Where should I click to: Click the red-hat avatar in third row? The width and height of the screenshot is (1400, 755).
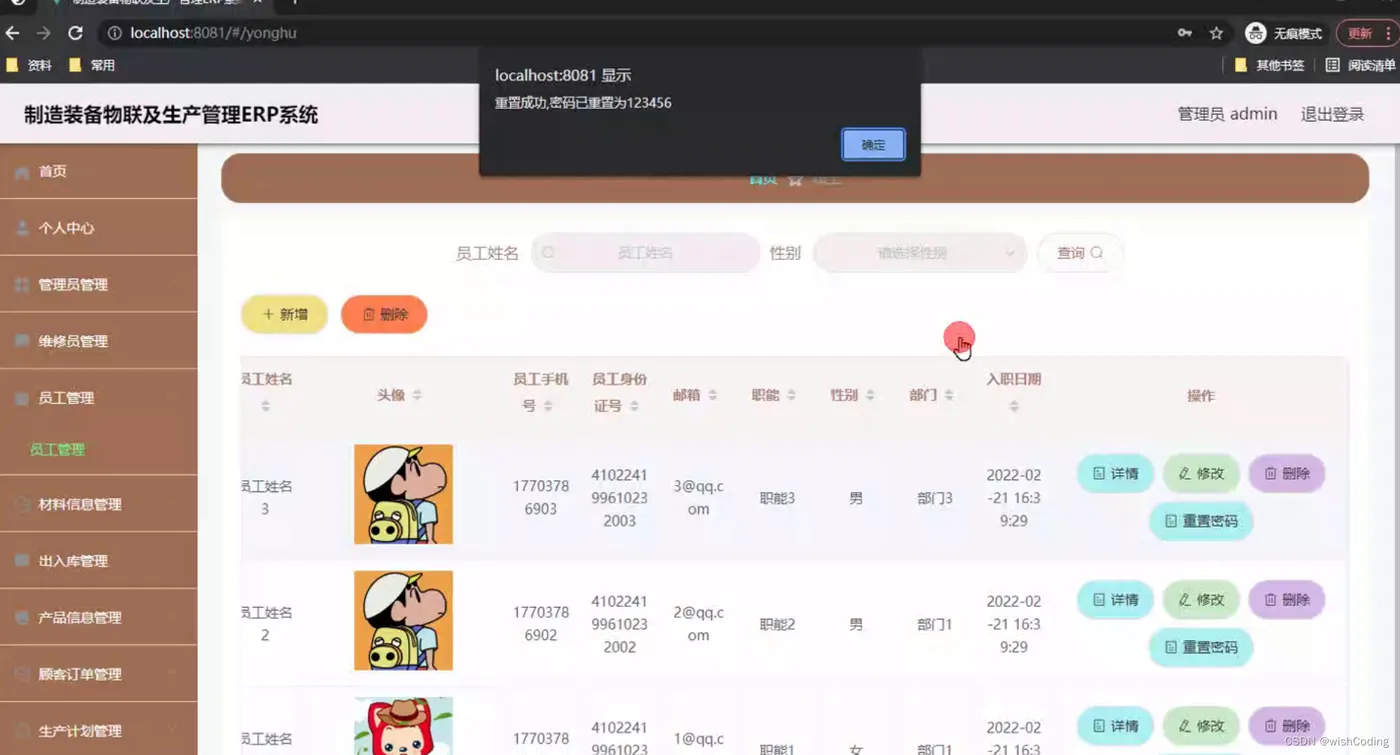pos(403,726)
